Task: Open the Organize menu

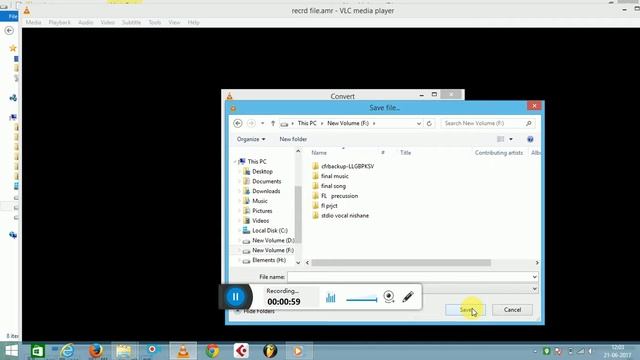Action: click(251, 139)
